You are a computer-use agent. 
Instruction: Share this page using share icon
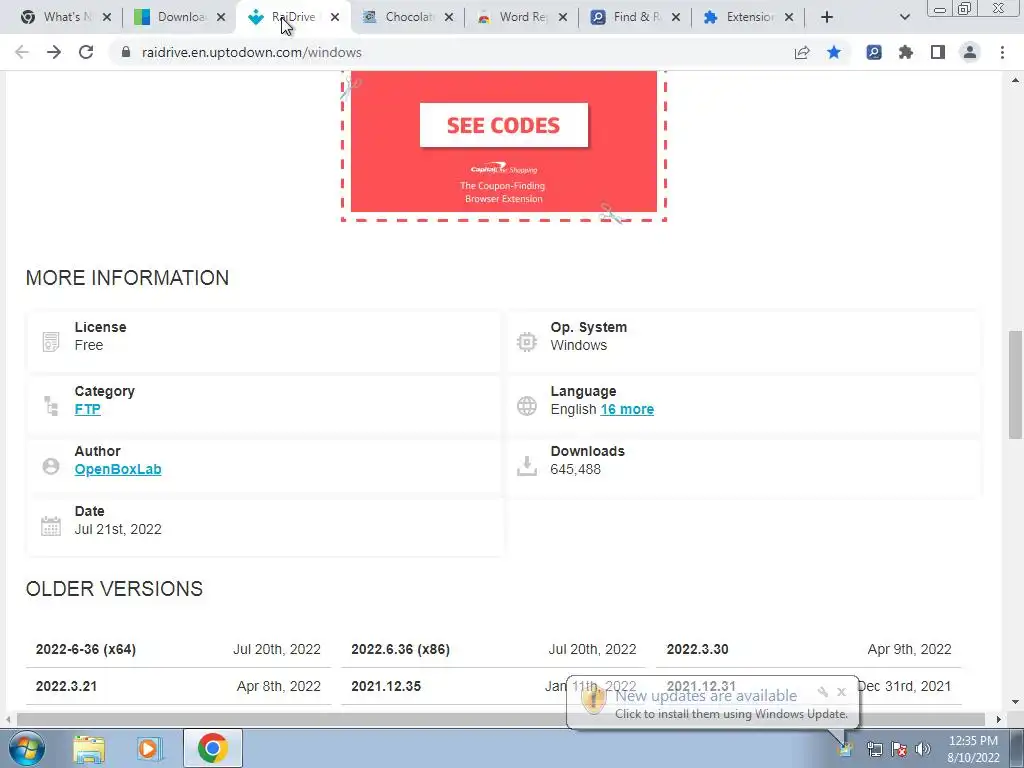point(802,52)
